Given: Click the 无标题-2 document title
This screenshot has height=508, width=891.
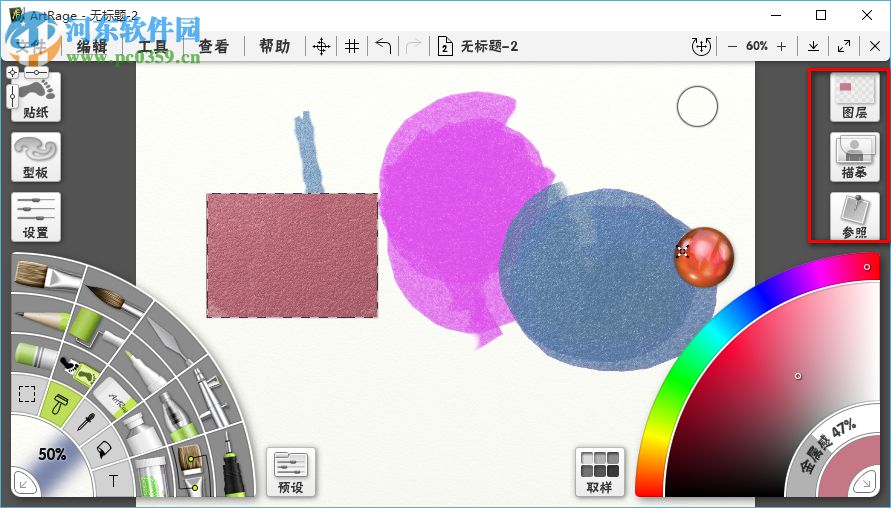Looking at the screenshot, I should coord(489,46).
